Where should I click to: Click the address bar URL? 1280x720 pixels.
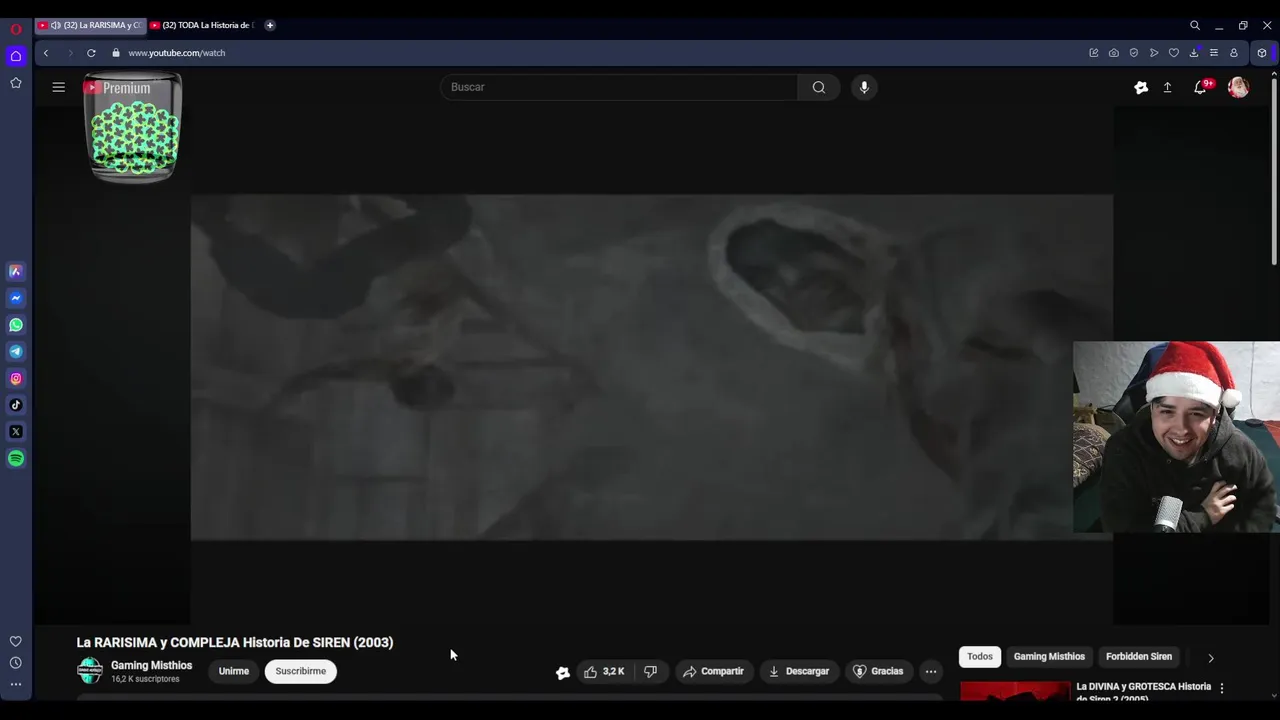[177, 53]
